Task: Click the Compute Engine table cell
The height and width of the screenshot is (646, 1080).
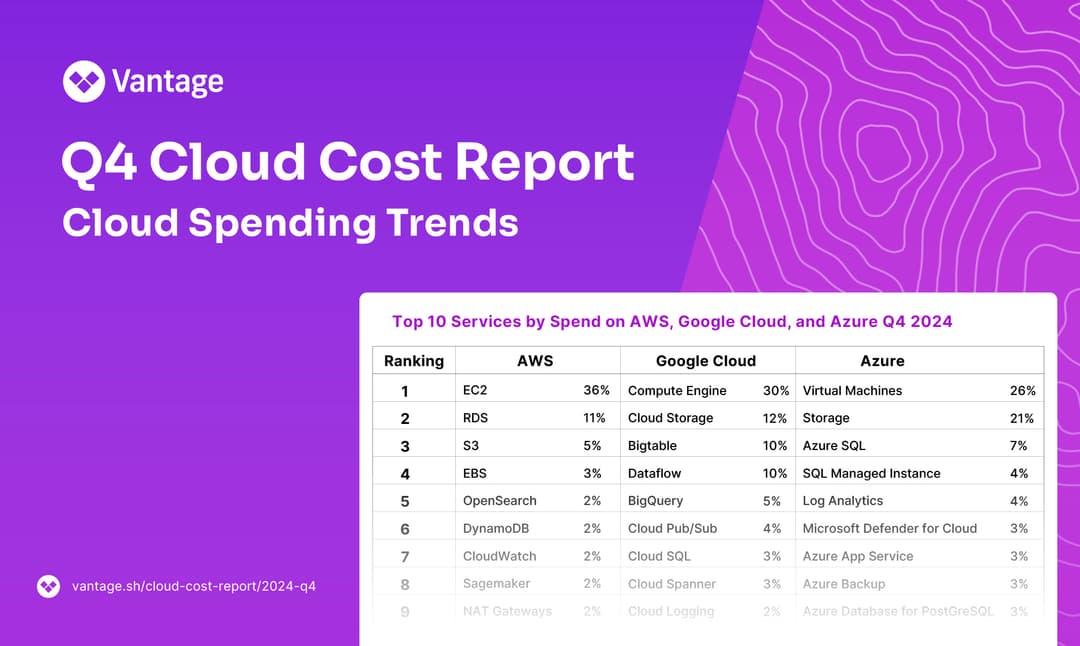Action: pyautogui.click(x=677, y=390)
